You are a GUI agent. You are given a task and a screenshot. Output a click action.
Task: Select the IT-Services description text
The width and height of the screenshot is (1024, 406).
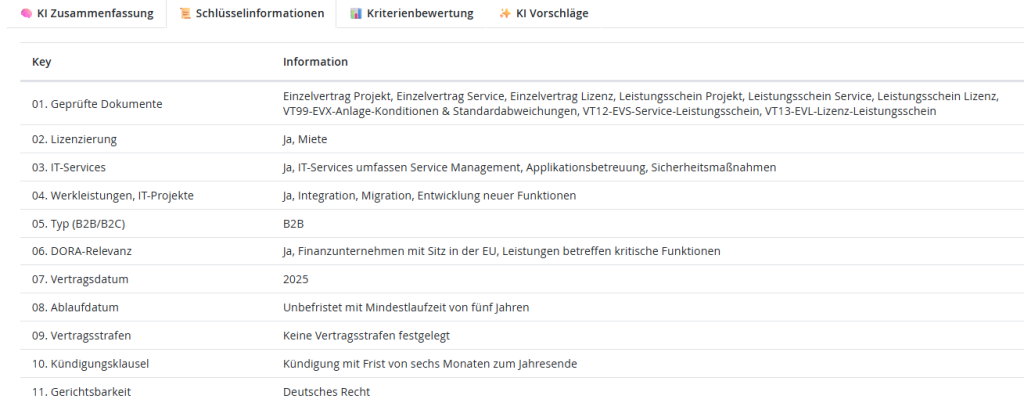(x=529, y=167)
